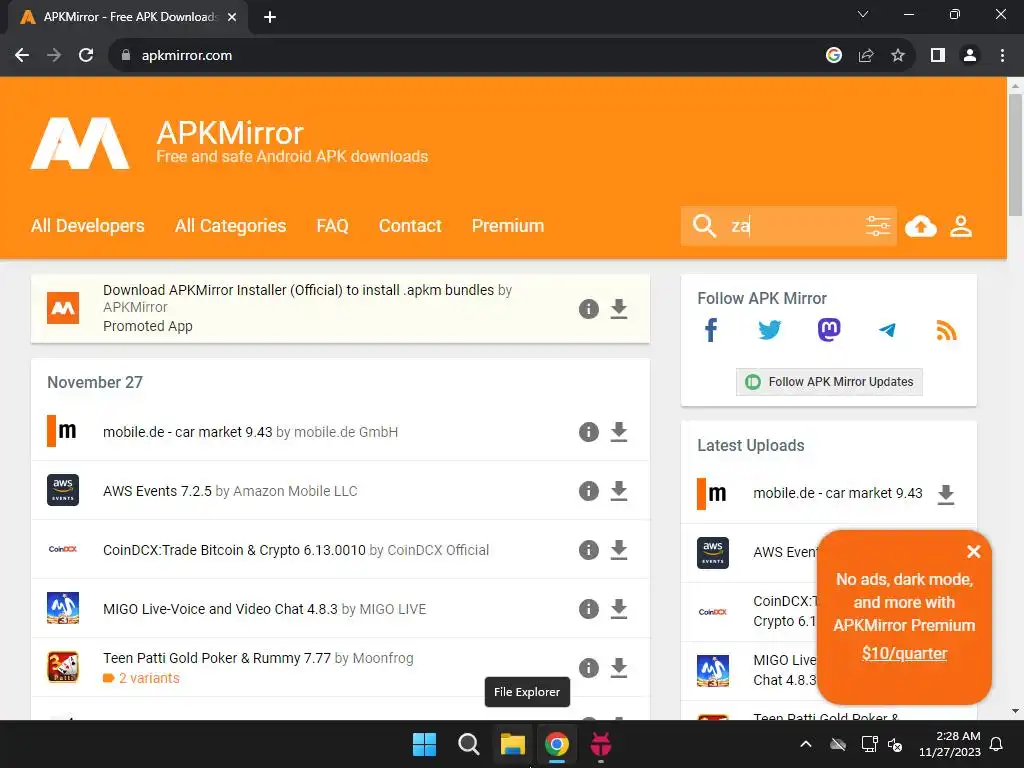The width and height of the screenshot is (1024, 768).
Task: Click AWS Events thumbnail in main list
Action: (x=63, y=490)
